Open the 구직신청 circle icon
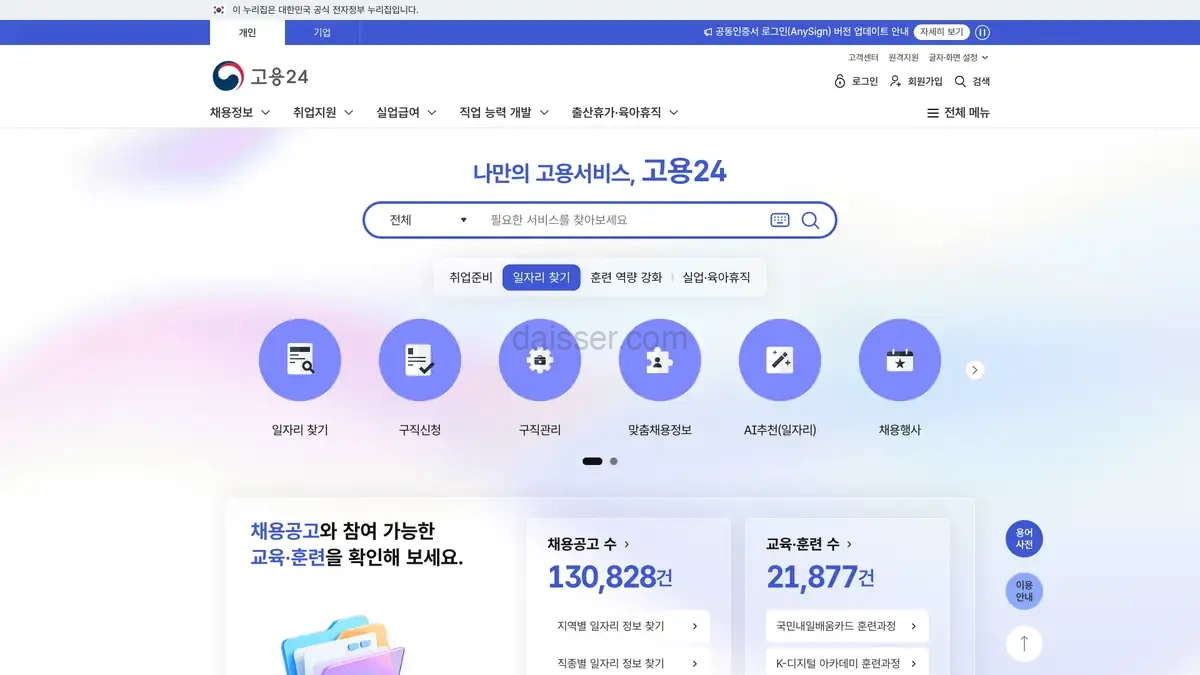Viewport: 1200px width, 675px height. (x=420, y=360)
